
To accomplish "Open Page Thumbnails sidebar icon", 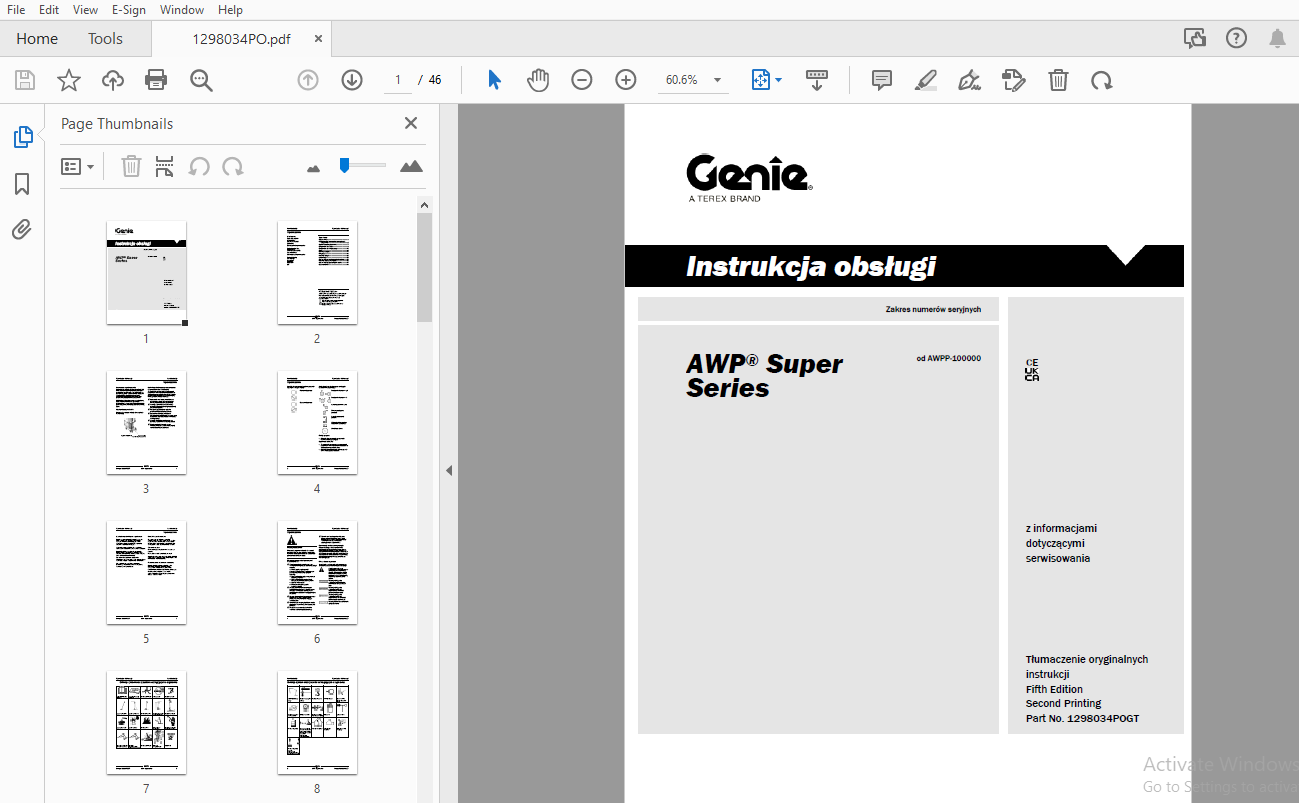I will point(22,137).
